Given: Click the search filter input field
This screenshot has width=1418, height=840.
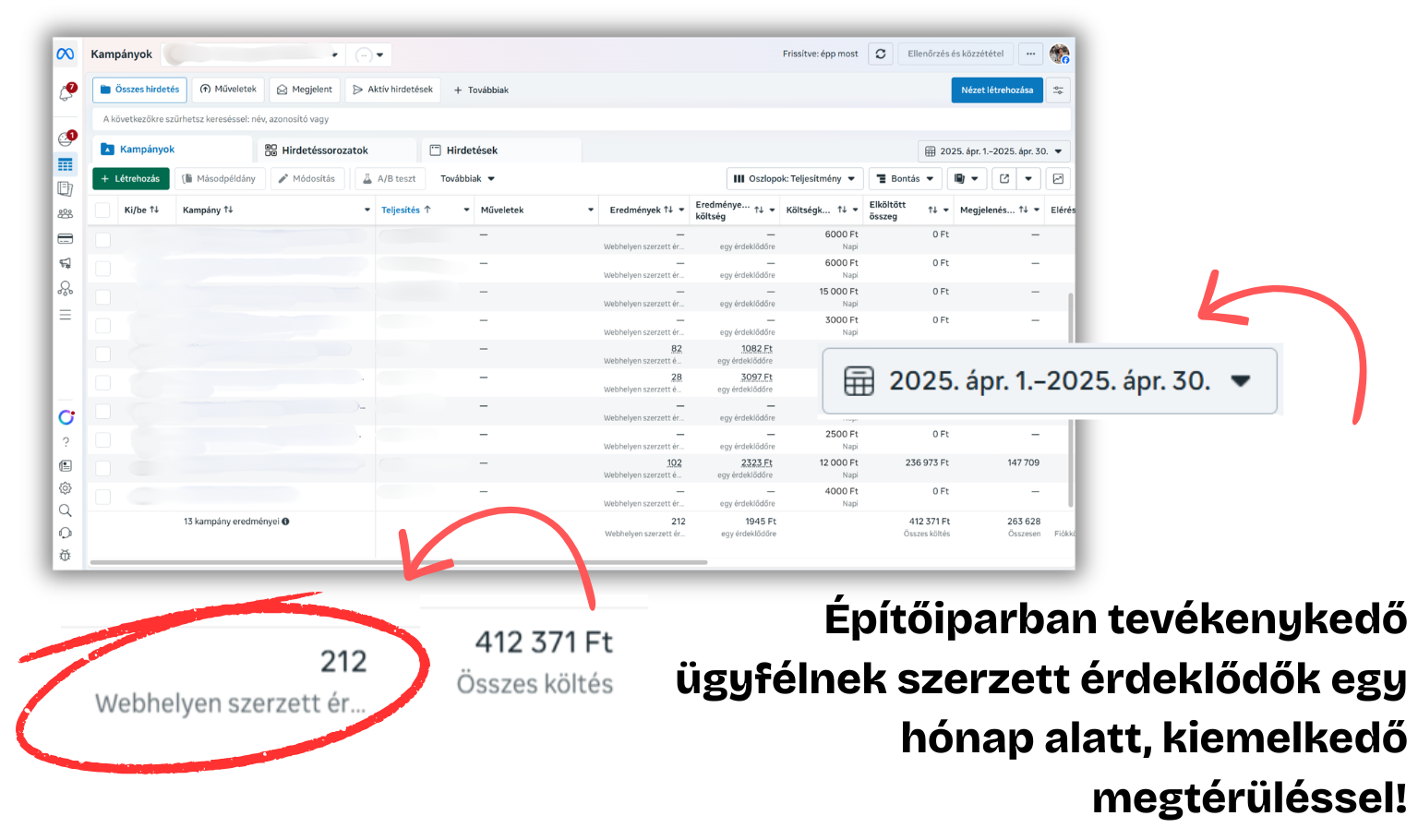Looking at the screenshot, I should 582,119.
